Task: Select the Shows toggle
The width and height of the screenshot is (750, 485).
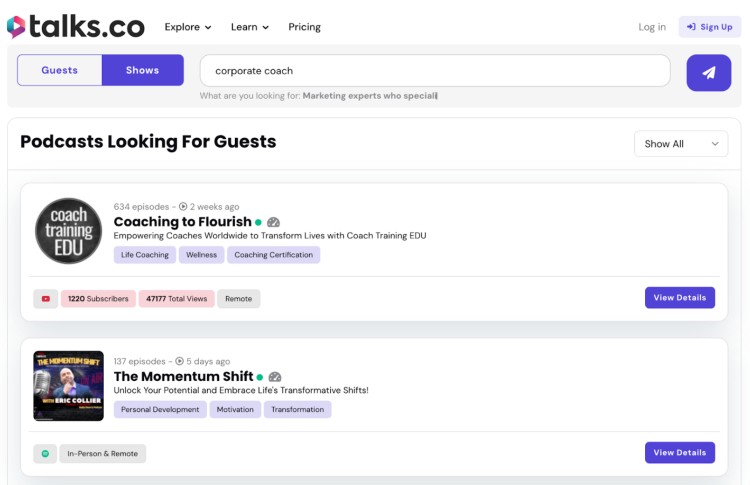Action: point(143,70)
